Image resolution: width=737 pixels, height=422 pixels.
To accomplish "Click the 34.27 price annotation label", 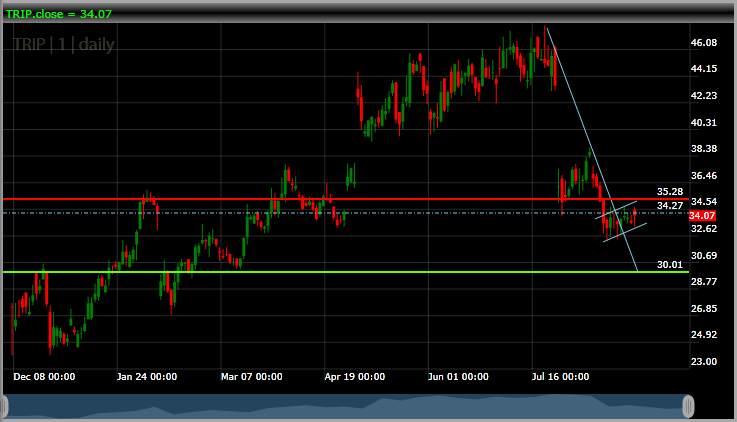I will point(669,206).
